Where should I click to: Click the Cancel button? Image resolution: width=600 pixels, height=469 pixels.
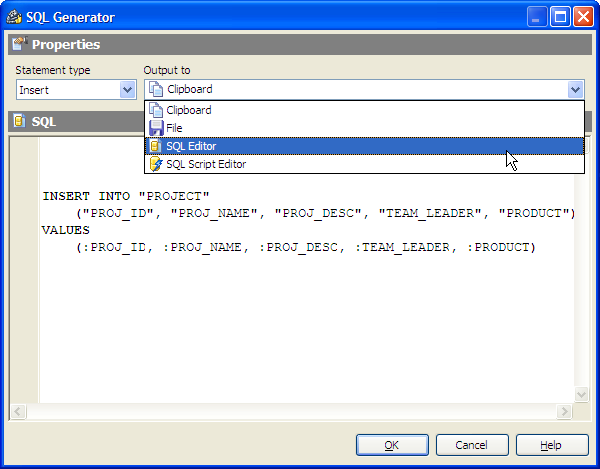pyautogui.click(x=471, y=445)
